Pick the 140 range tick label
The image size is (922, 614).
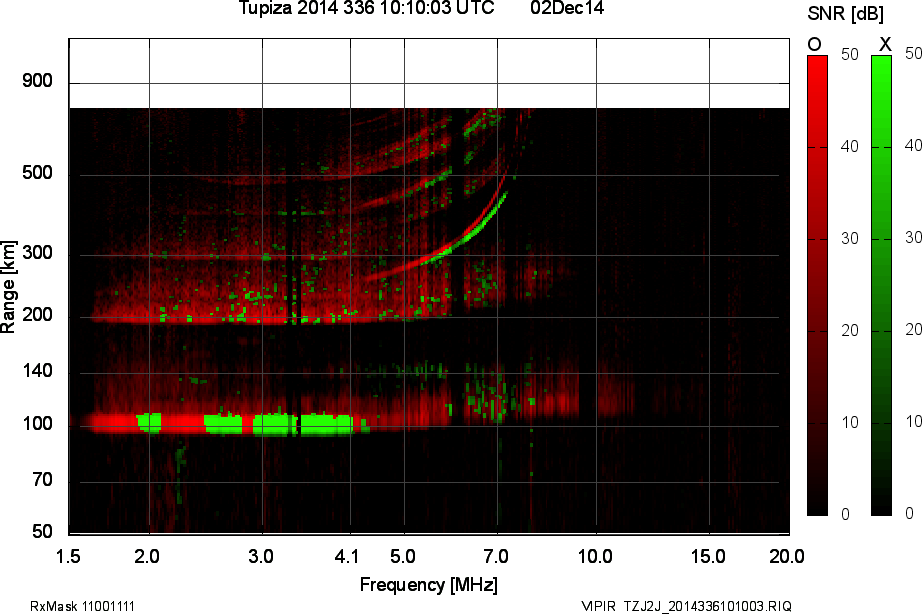coord(37,371)
